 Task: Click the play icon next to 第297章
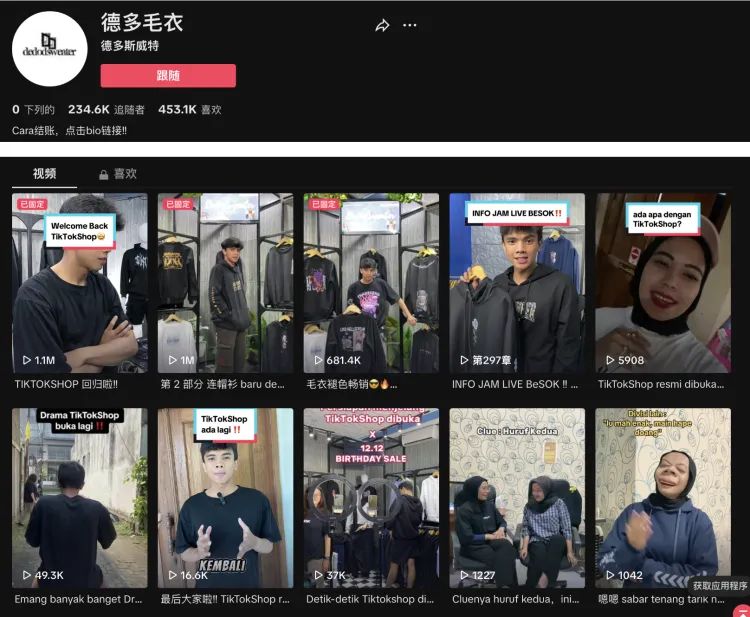(x=464, y=360)
